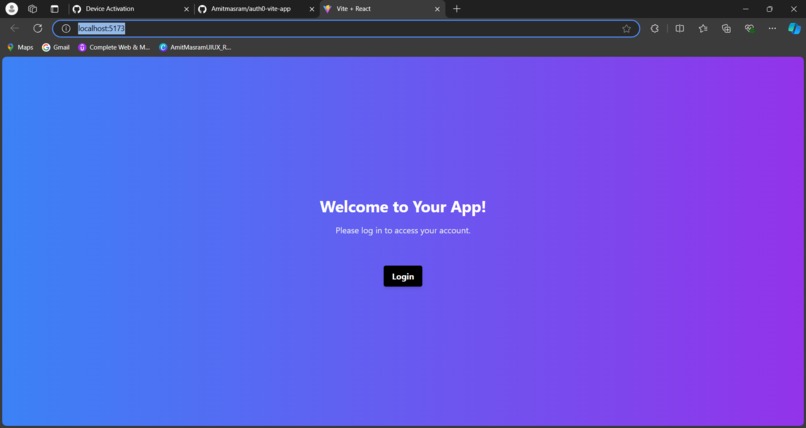Switch to the Device Activation tab

130,9
